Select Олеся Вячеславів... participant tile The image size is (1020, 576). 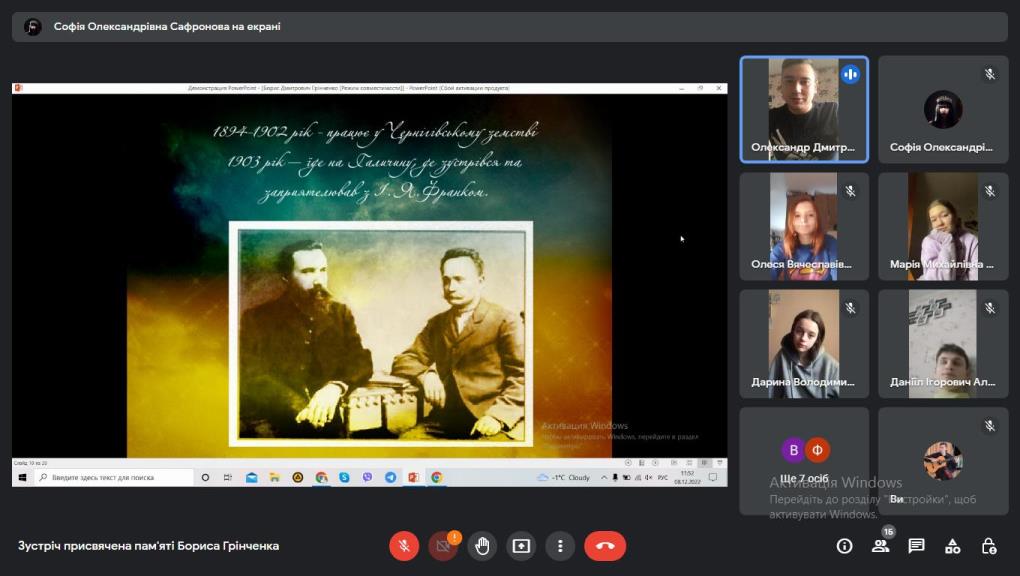tap(804, 226)
